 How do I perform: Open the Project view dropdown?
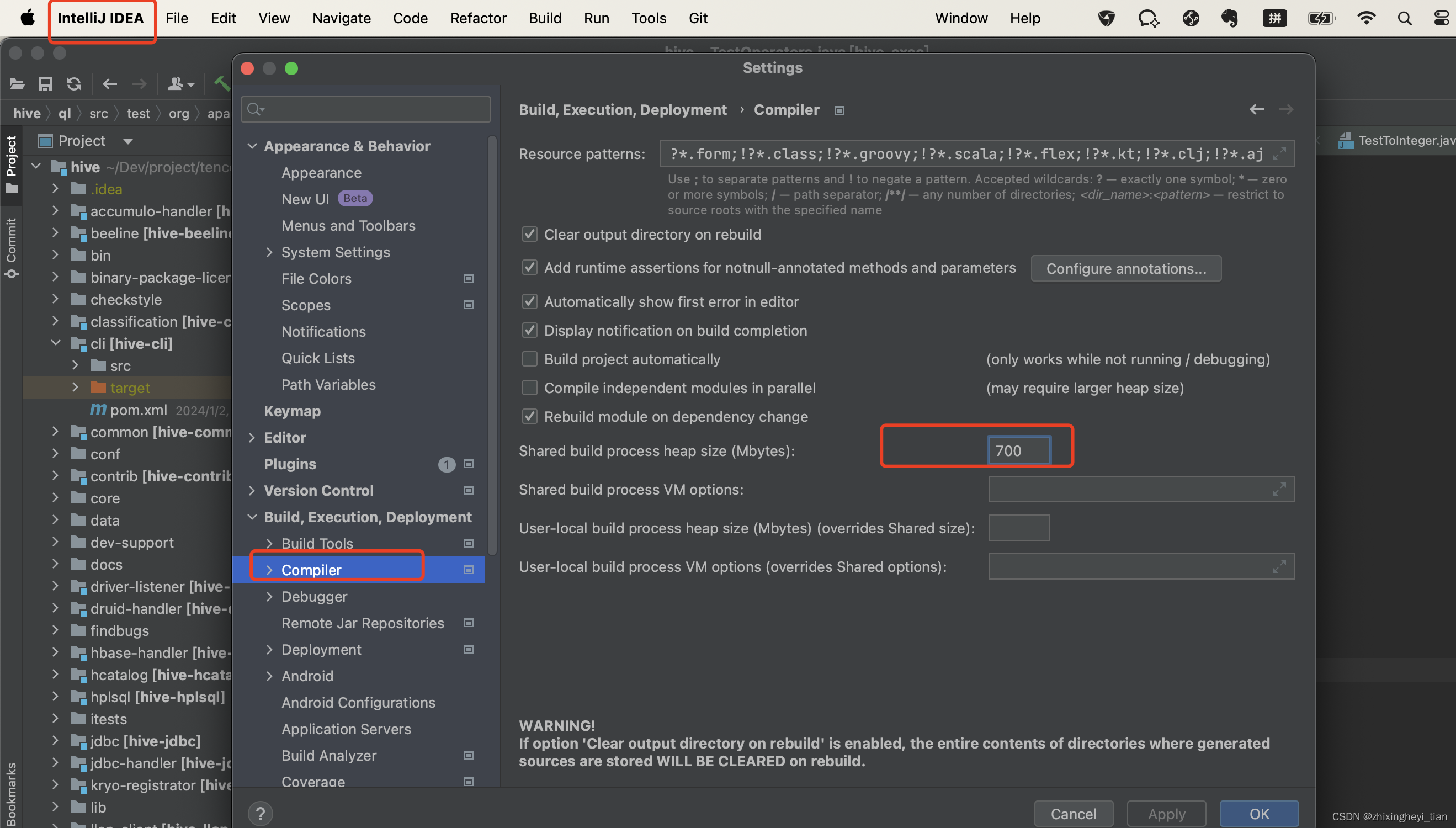[x=128, y=141]
